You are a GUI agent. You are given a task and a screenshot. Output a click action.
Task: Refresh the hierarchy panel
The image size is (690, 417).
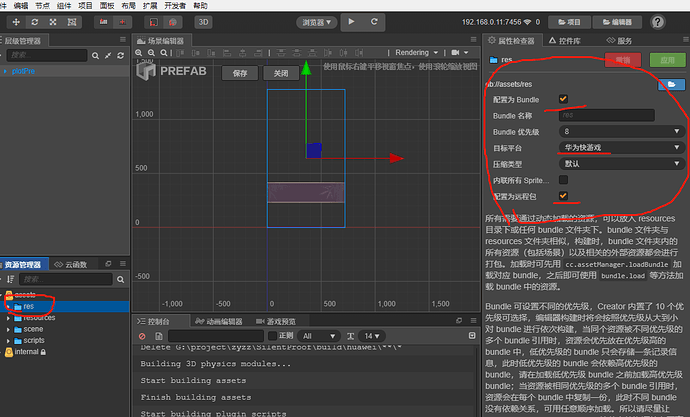coord(121,56)
